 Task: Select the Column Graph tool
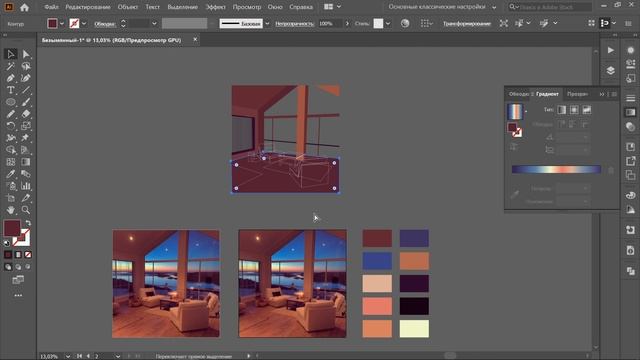tap(26, 186)
